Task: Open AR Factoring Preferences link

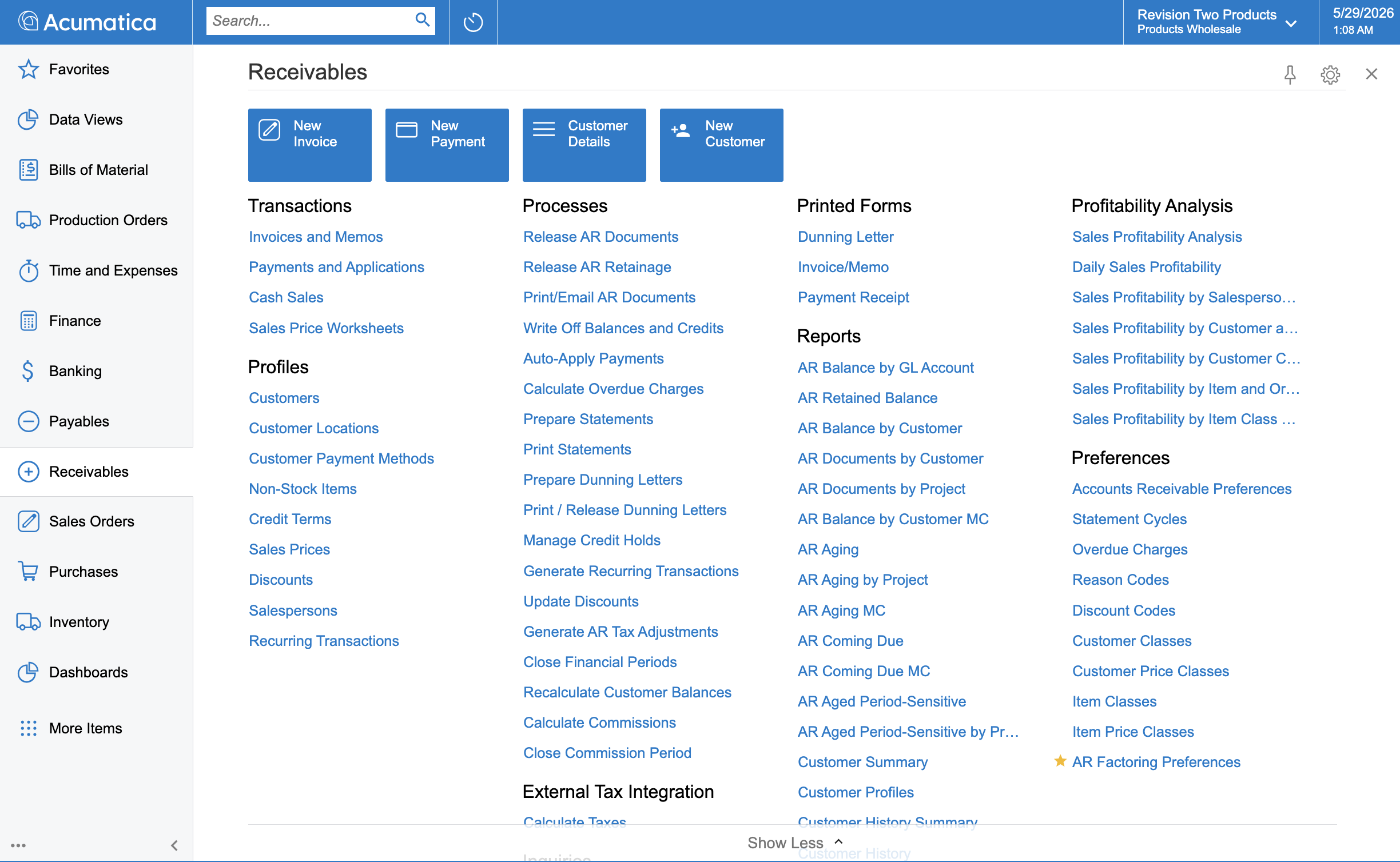Action: click(1156, 762)
